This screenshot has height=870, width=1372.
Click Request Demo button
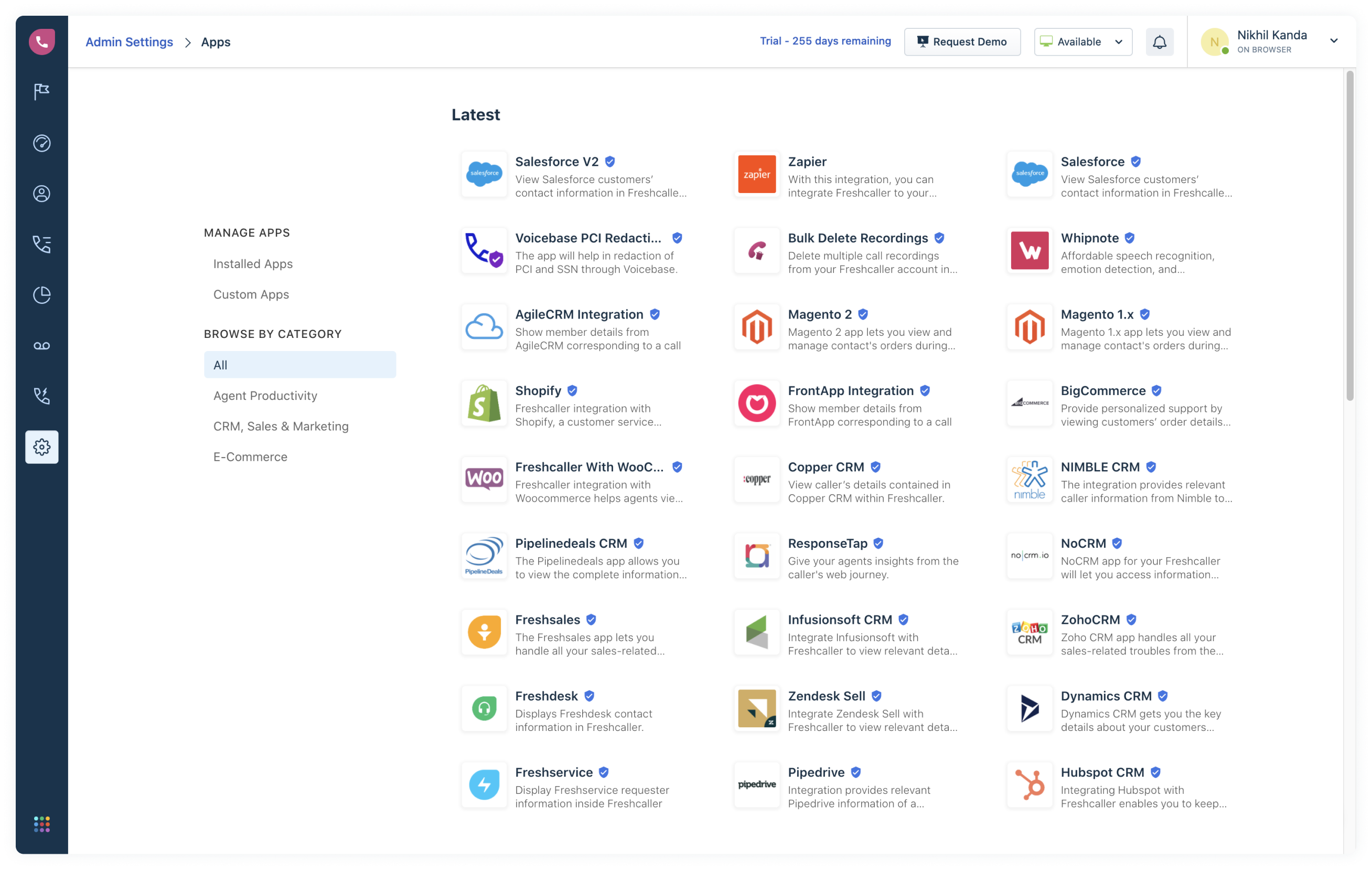(960, 41)
